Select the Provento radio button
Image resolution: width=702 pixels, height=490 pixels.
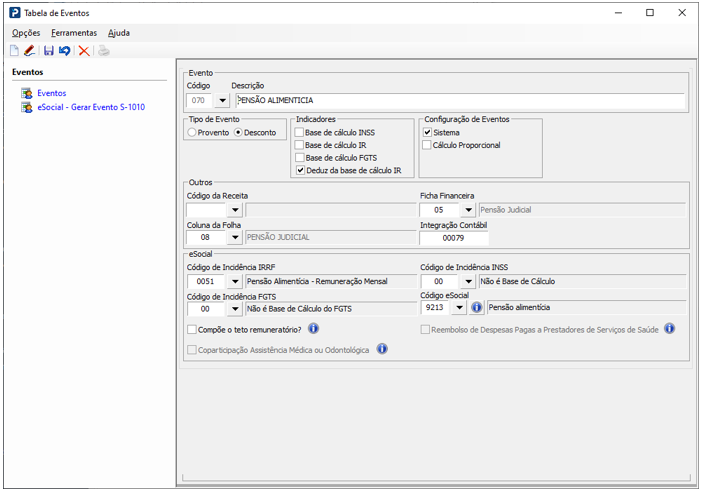point(192,133)
